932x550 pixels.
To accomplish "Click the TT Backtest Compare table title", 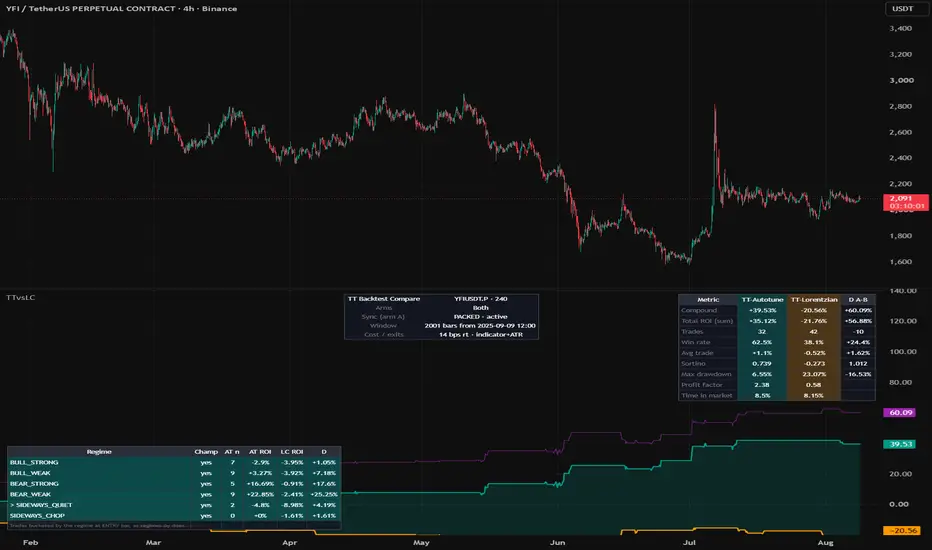I will (384, 299).
